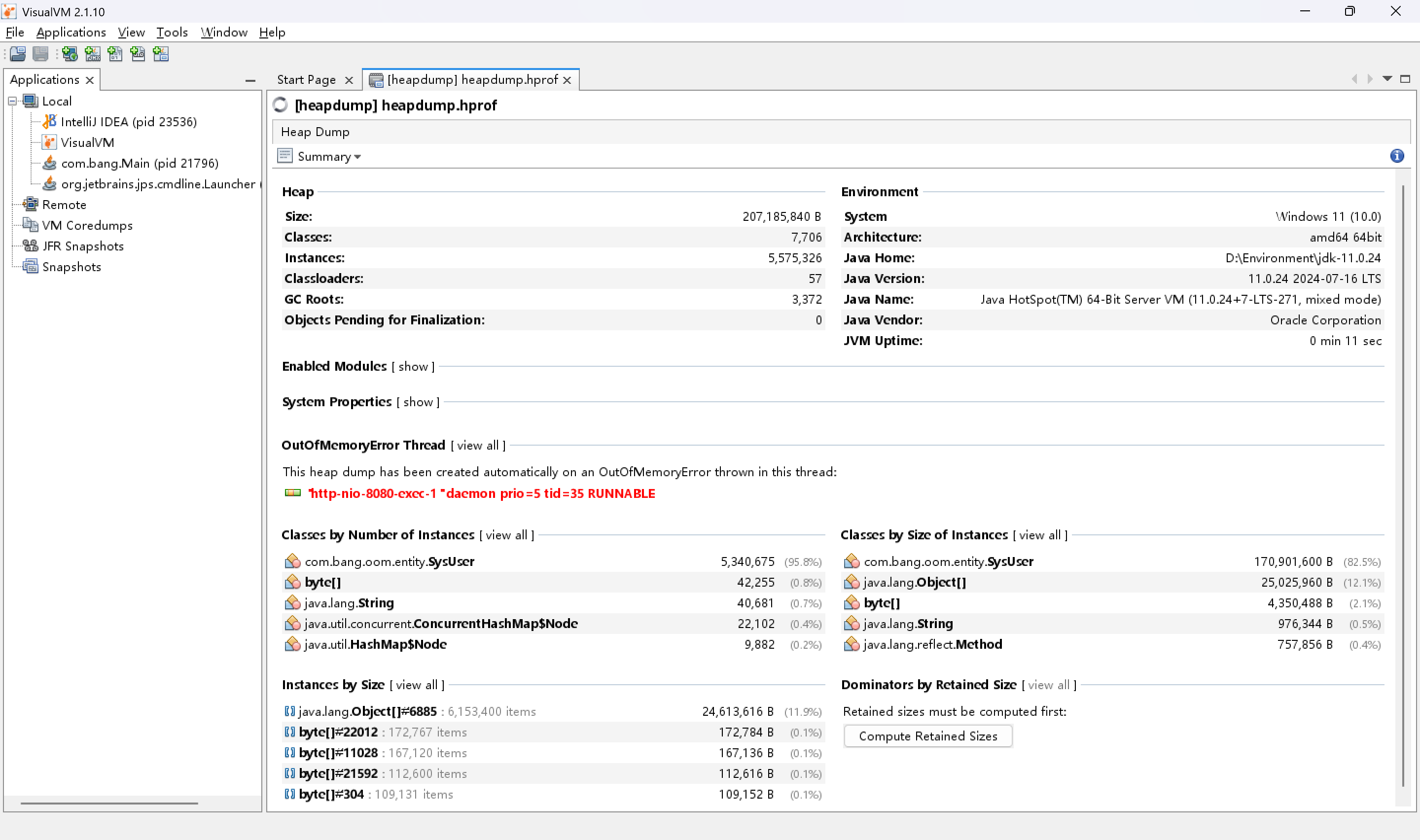Click the Add Remote Host toolbar icon
The height and width of the screenshot is (840, 1420).
point(70,54)
